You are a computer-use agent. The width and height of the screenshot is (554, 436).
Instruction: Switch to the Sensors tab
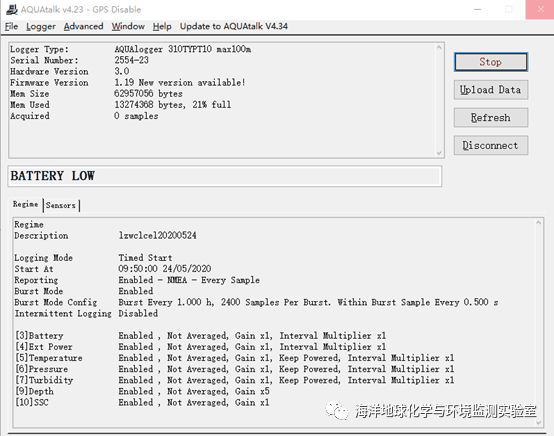(x=61, y=205)
